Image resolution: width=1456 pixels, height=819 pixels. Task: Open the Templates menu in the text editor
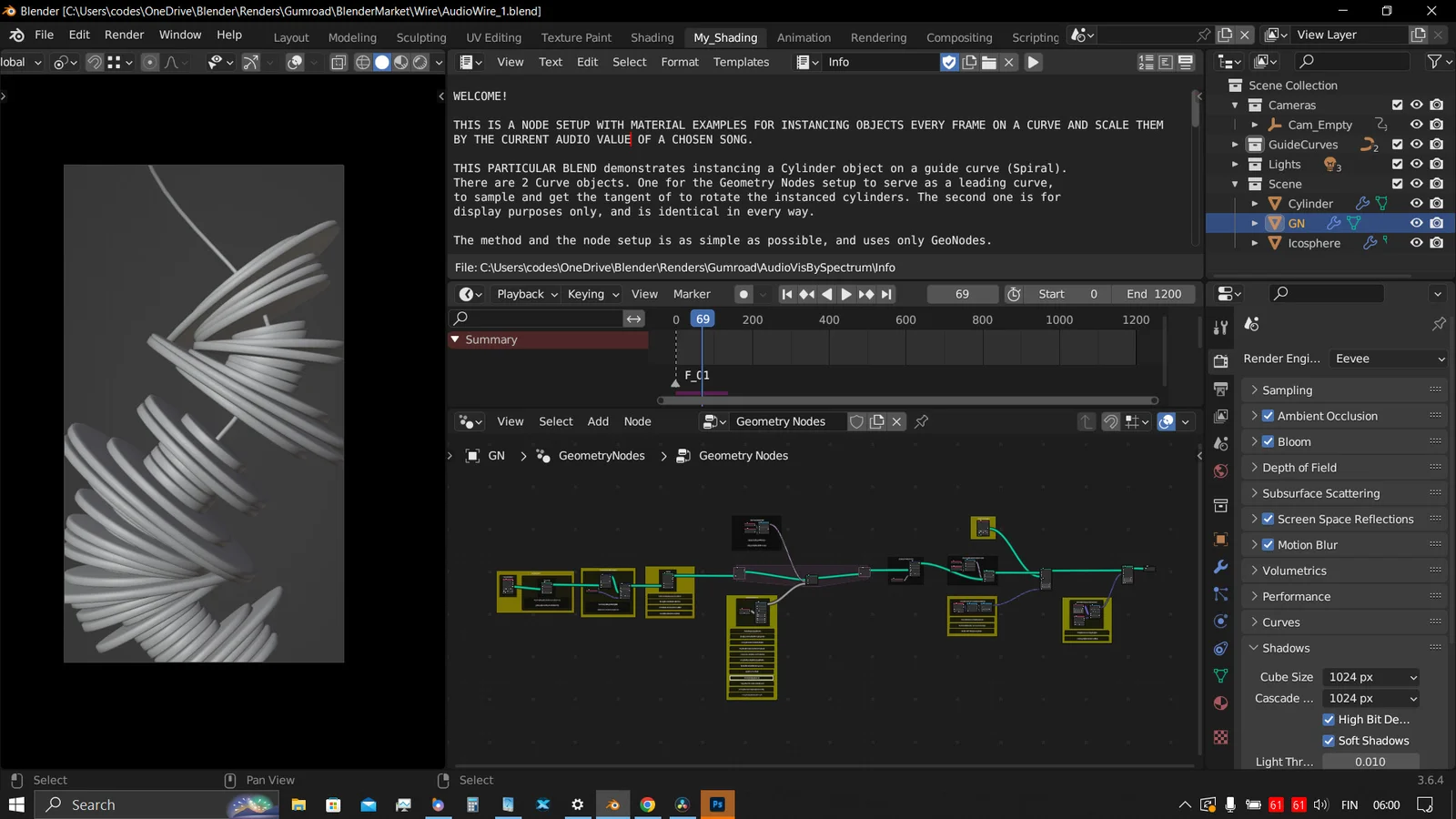point(741,62)
